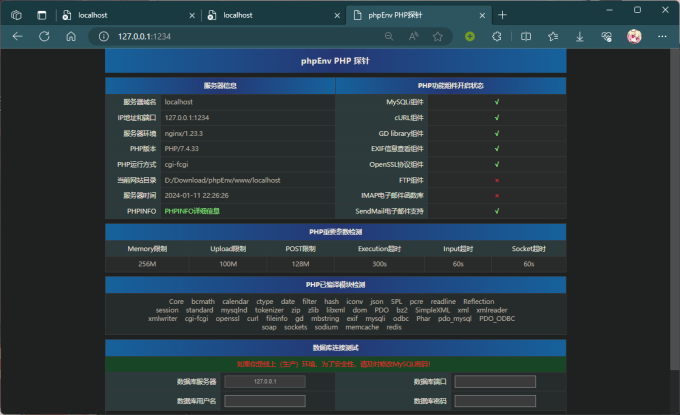Close the first localhost tab

(192, 16)
